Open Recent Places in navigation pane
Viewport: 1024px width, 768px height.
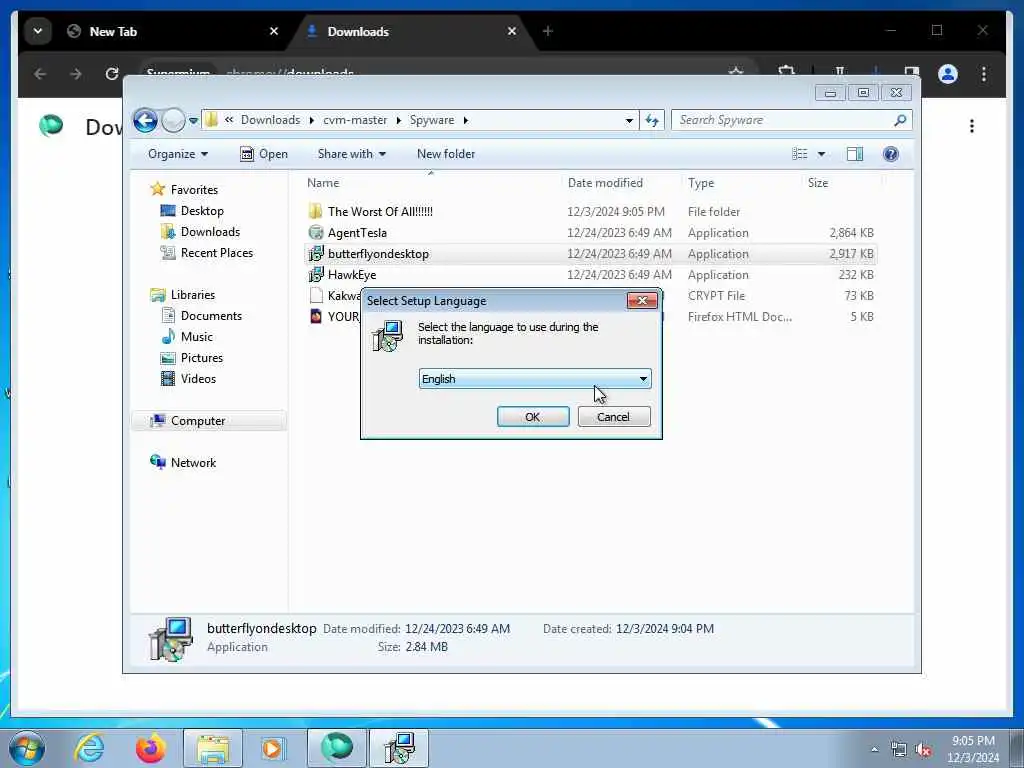217,253
